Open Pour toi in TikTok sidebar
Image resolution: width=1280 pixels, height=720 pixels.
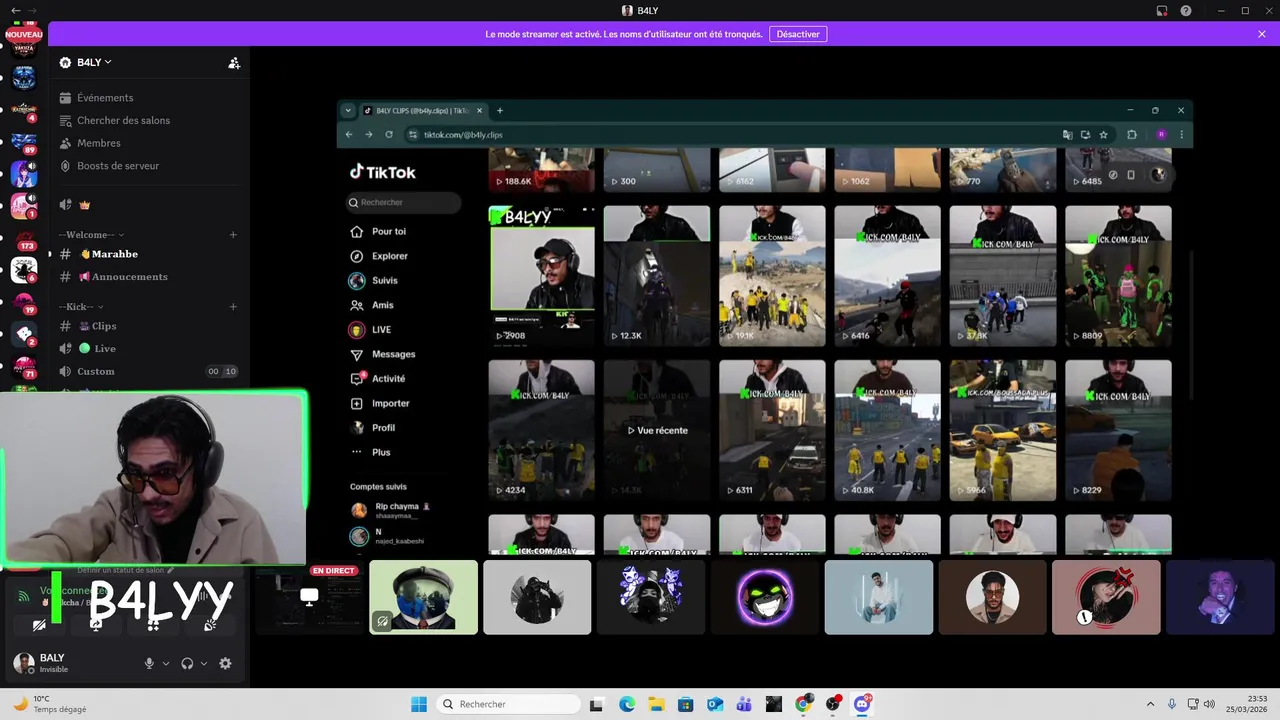[389, 231]
